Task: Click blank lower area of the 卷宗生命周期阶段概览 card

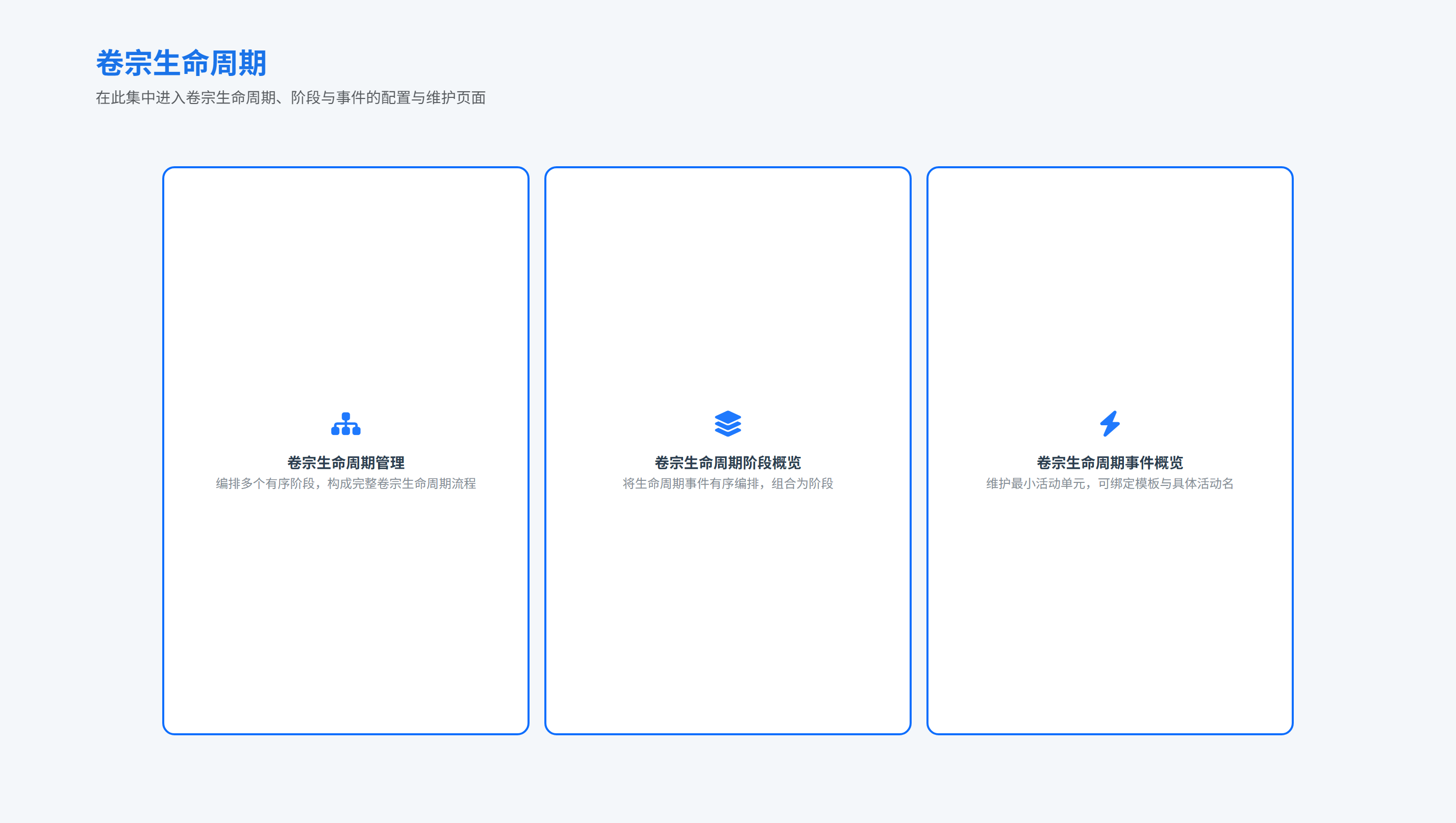Action: 727,622
